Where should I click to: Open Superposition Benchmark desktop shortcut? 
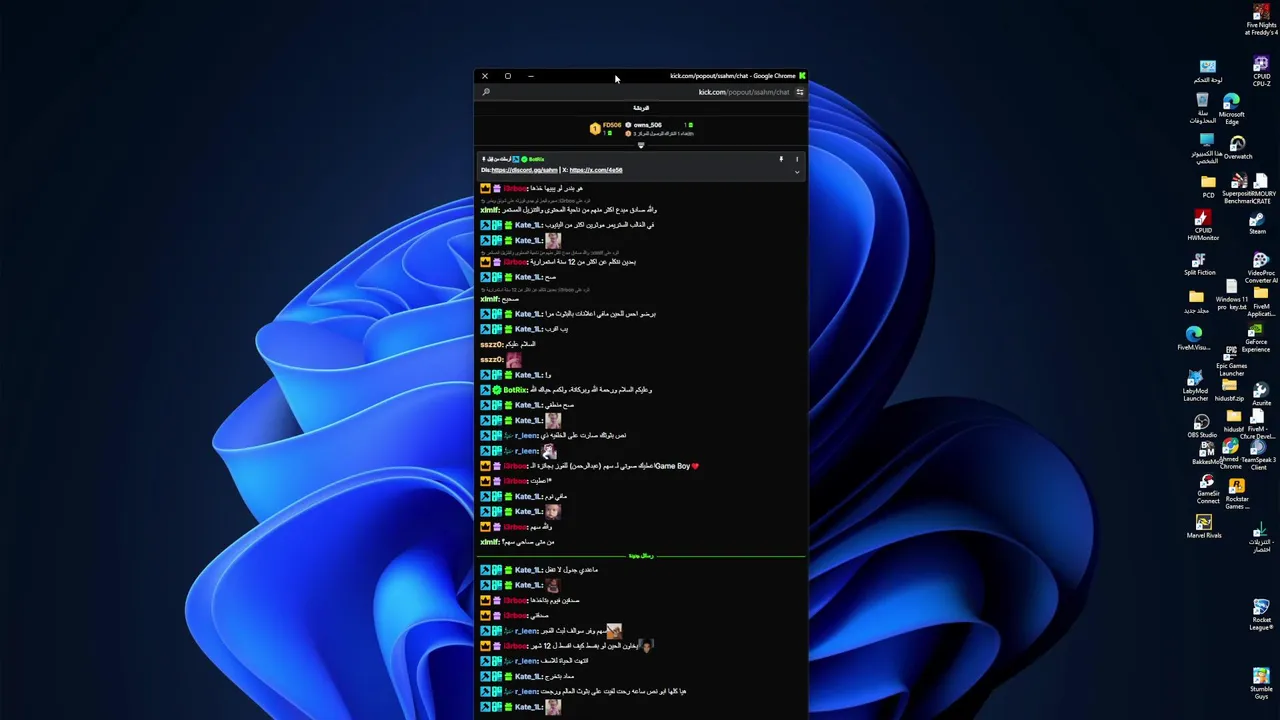[1239, 187]
